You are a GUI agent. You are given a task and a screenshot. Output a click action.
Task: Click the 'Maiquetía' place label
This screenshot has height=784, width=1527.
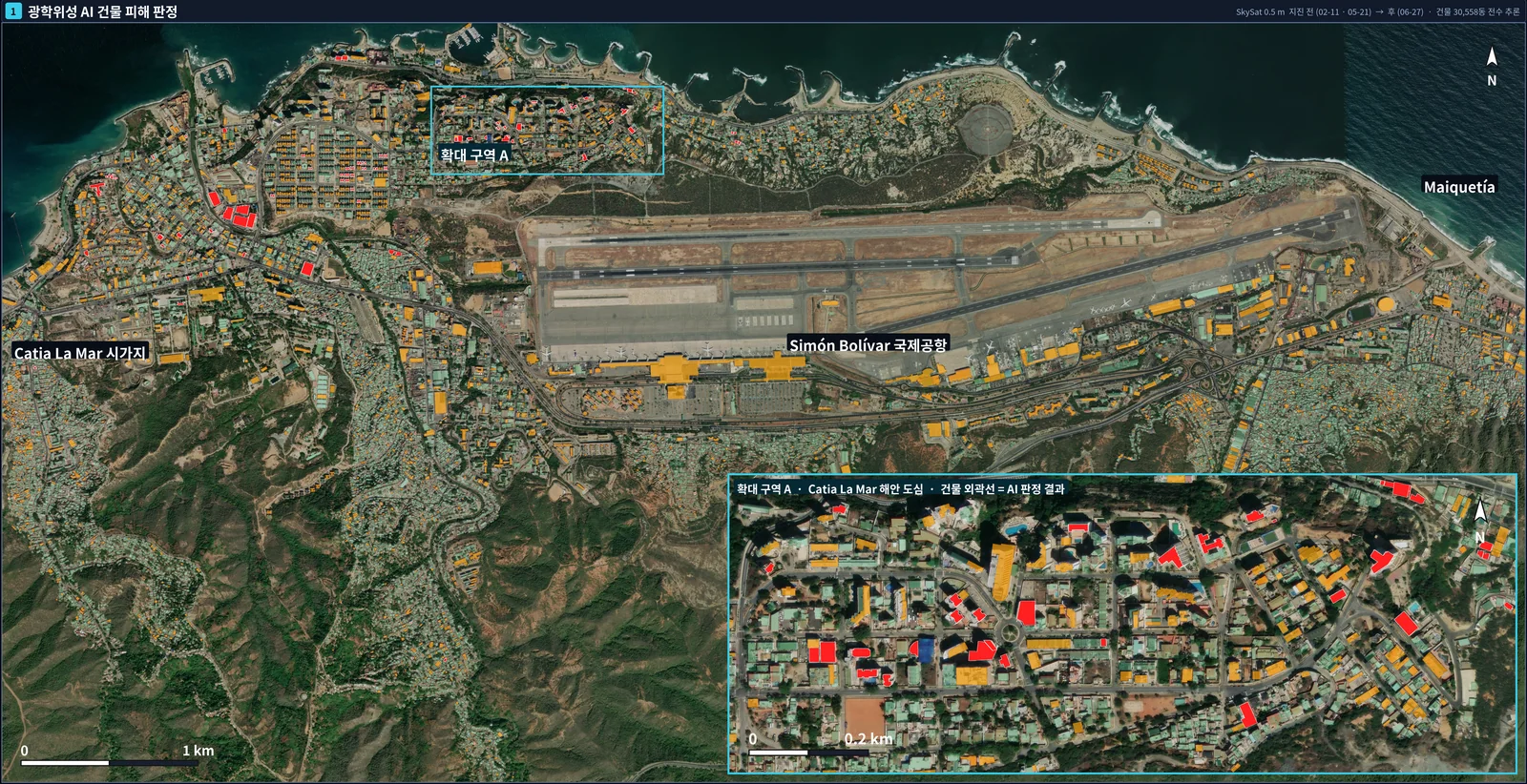point(1459,187)
